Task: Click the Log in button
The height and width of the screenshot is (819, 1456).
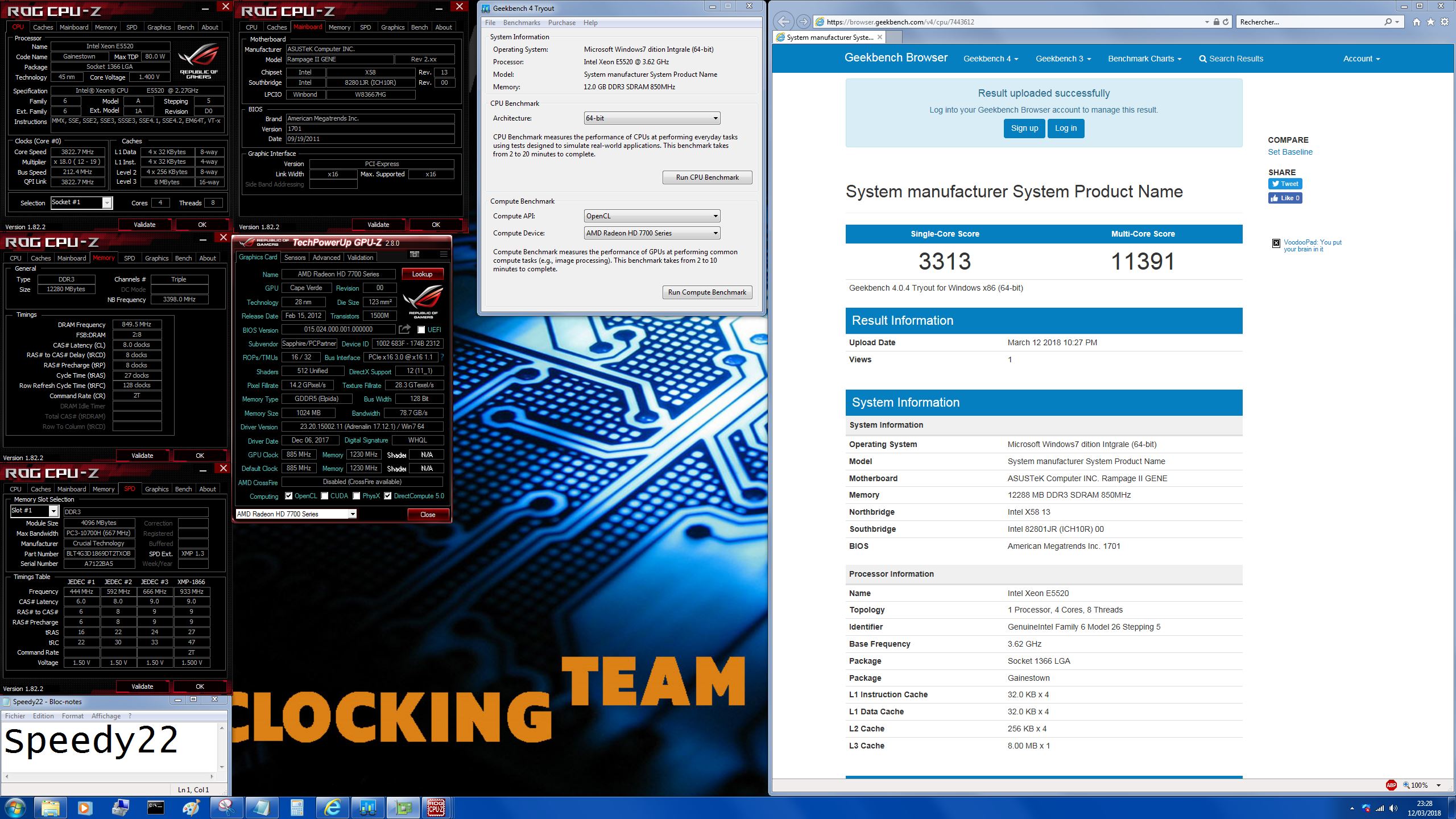Action: pyautogui.click(x=1066, y=129)
